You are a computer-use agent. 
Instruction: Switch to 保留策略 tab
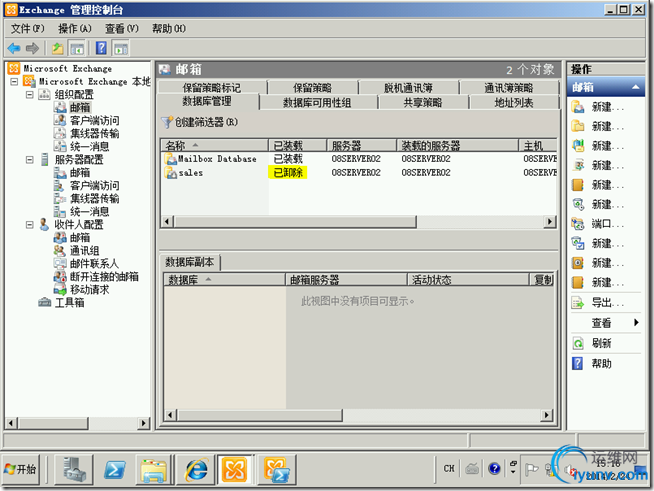tap(312, 88)
